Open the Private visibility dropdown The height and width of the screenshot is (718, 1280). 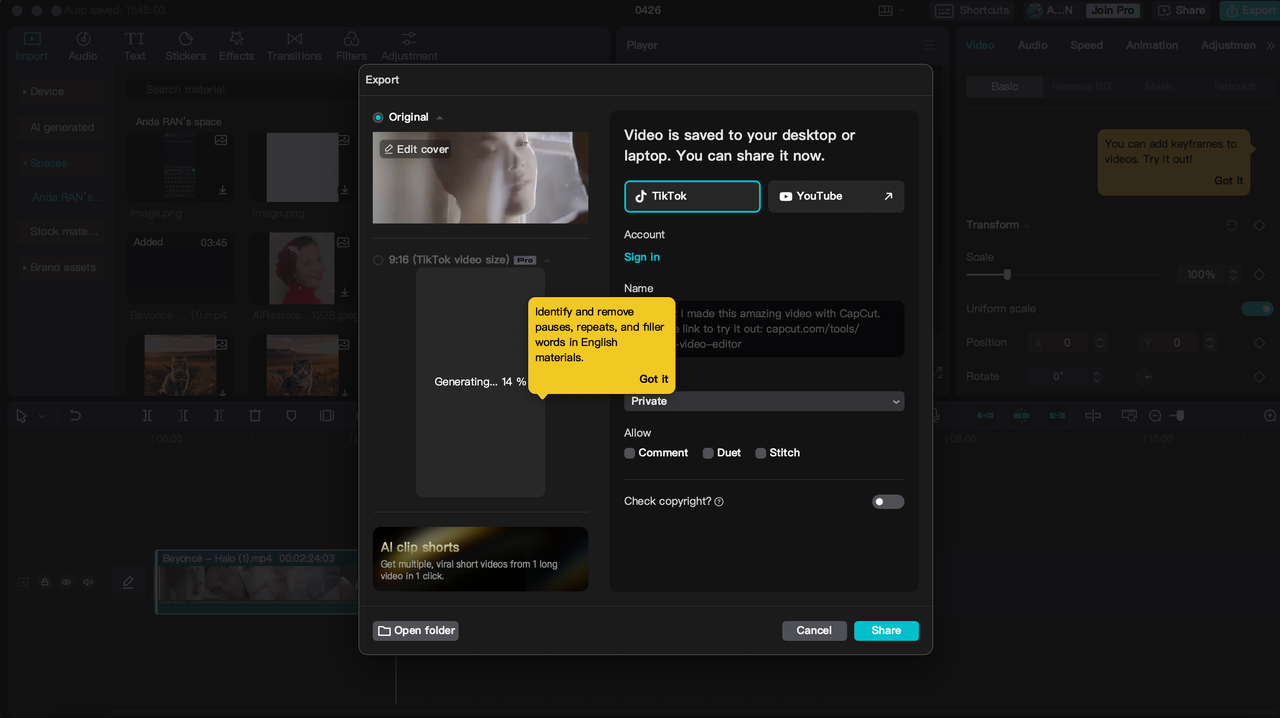click(x=764, y=401)
